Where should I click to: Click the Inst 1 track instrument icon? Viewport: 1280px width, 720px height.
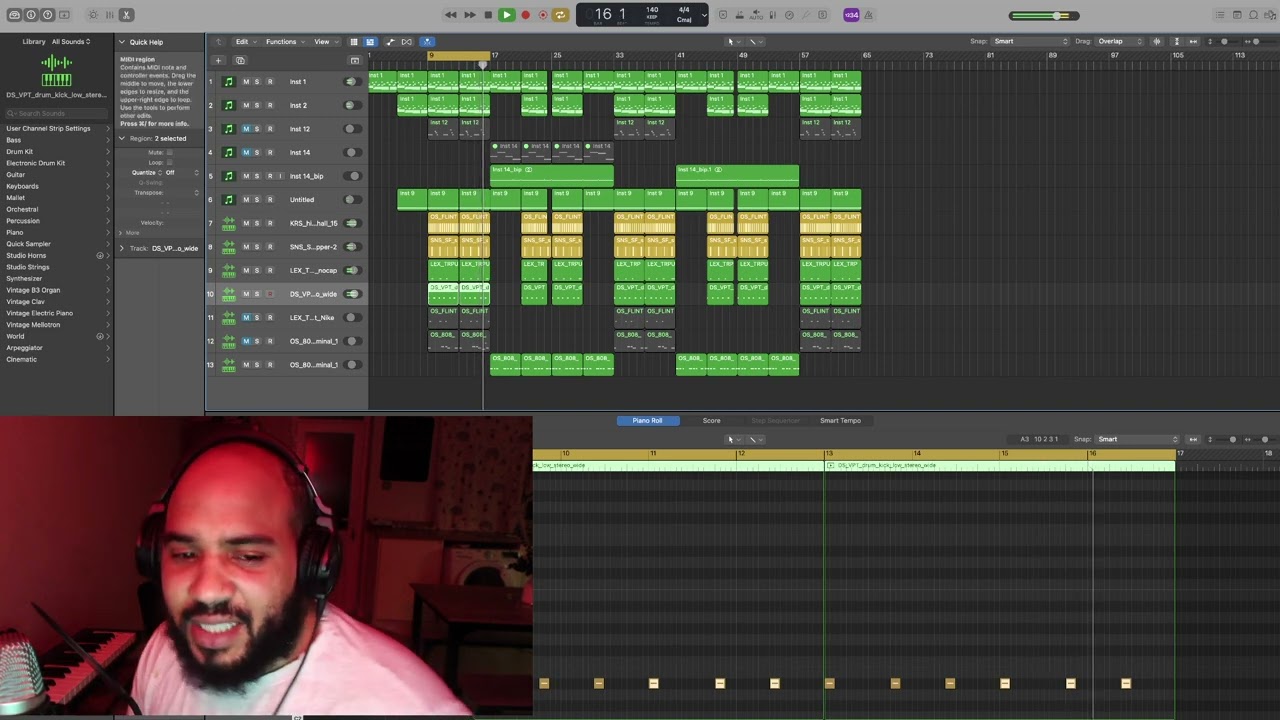coord(229,82)
